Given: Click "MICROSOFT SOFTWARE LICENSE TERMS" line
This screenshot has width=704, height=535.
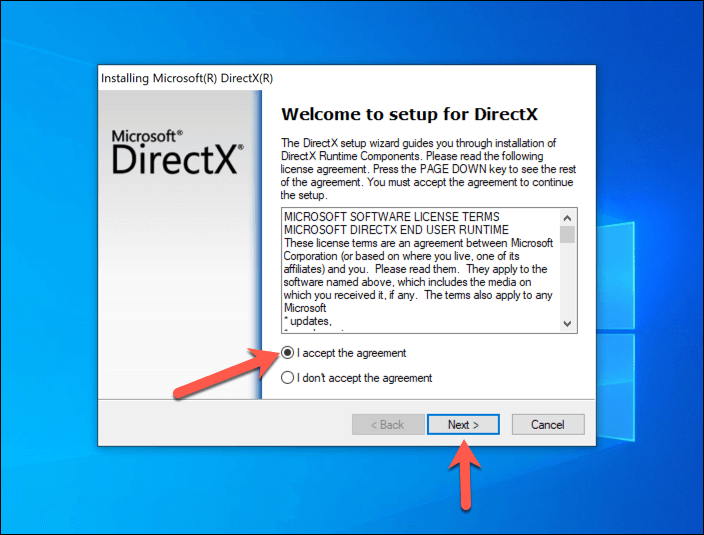Looking at the screenshot, I should [392, 217].
